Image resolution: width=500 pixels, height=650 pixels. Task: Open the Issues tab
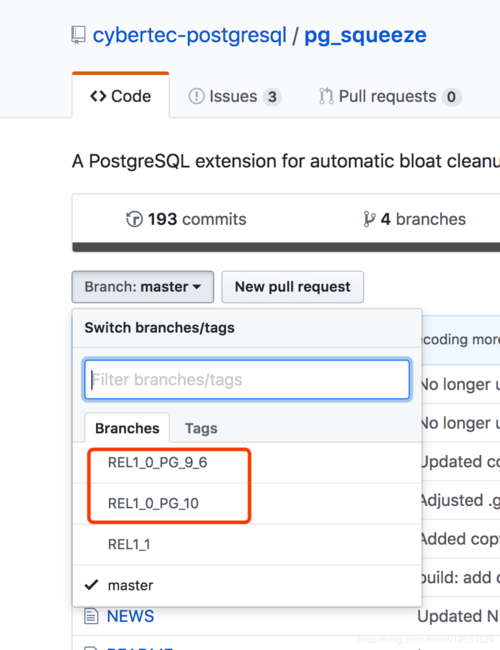coord(235,96)
